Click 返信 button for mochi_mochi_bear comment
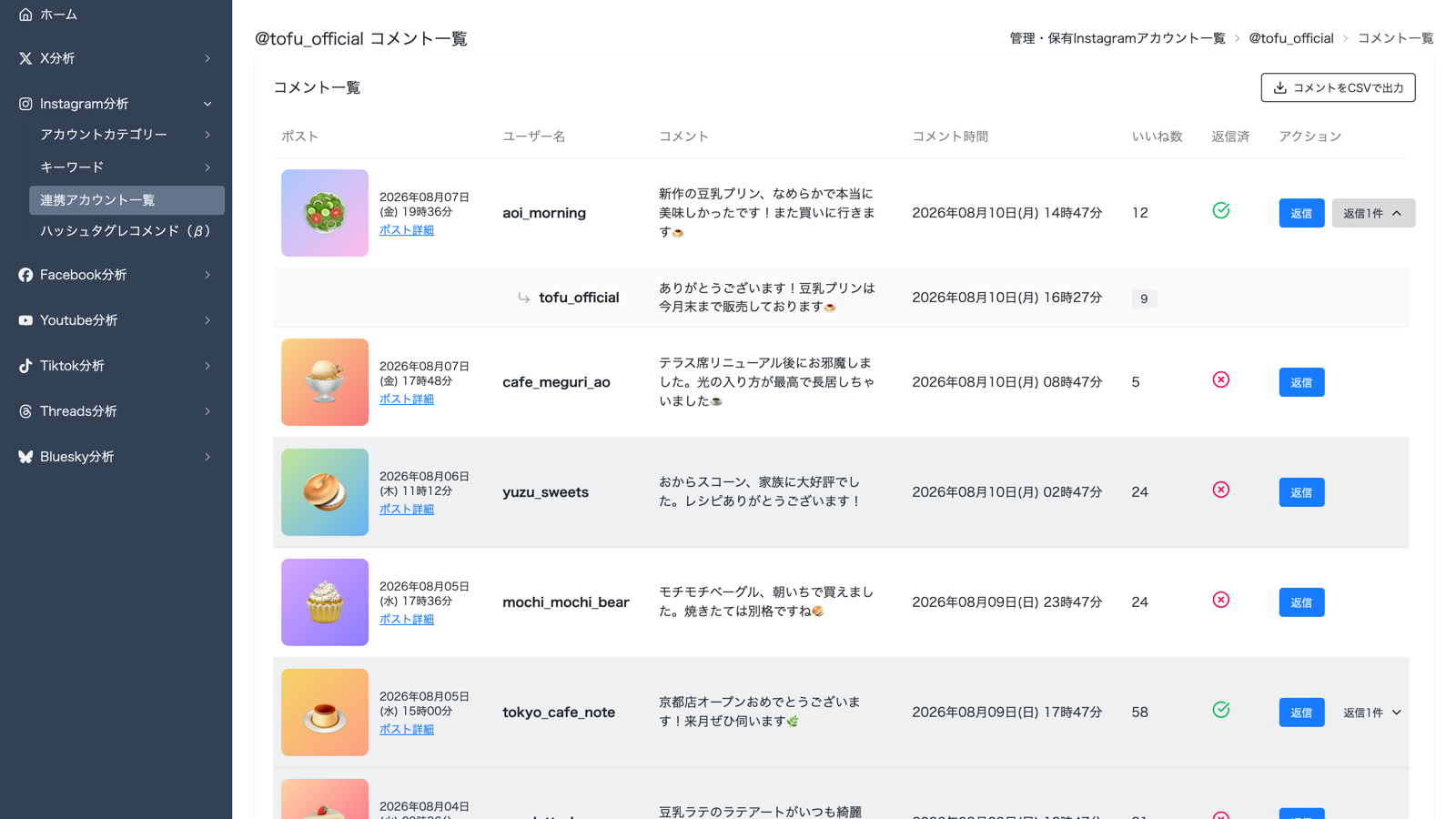Image resolution: width=1456 pixels, height=819 pixels. pos(1301,602)
